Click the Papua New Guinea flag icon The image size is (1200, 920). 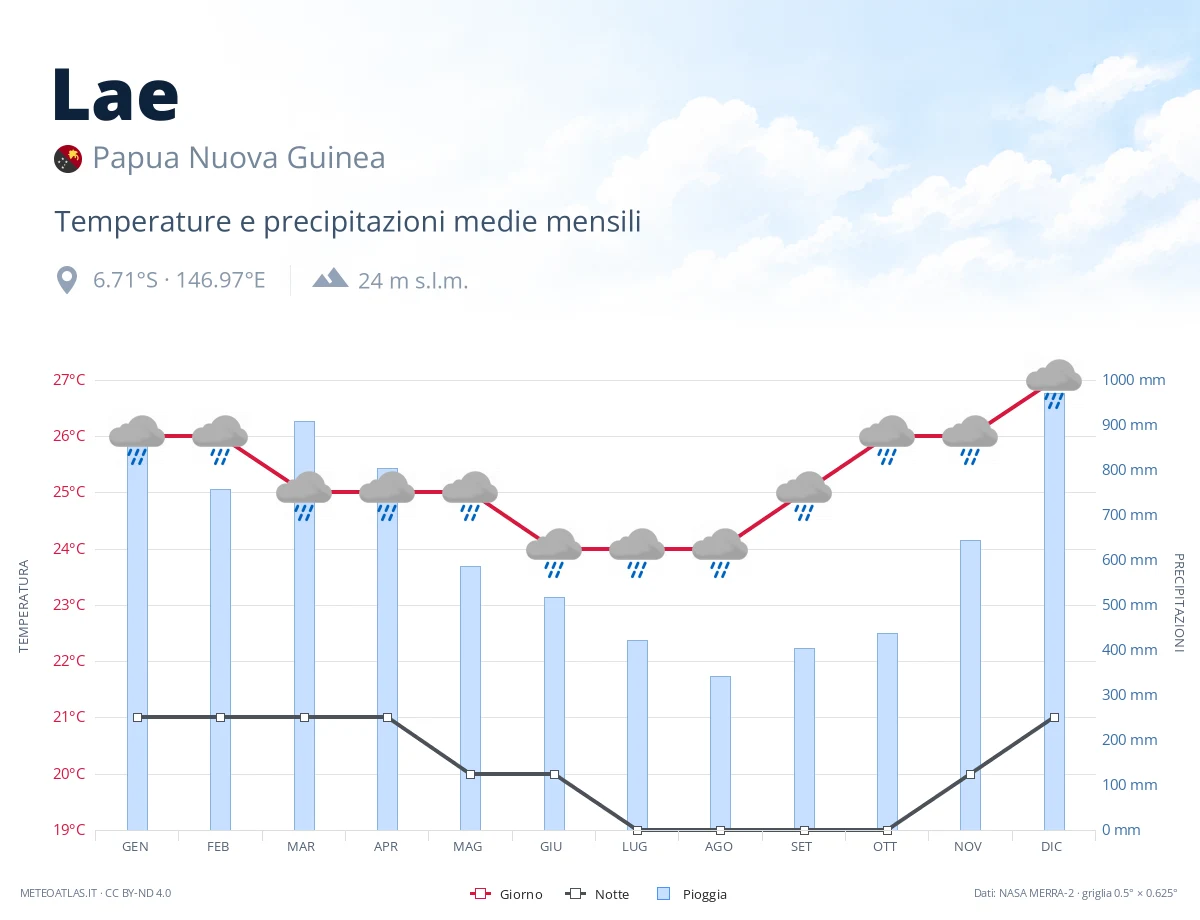coord(68,158)
